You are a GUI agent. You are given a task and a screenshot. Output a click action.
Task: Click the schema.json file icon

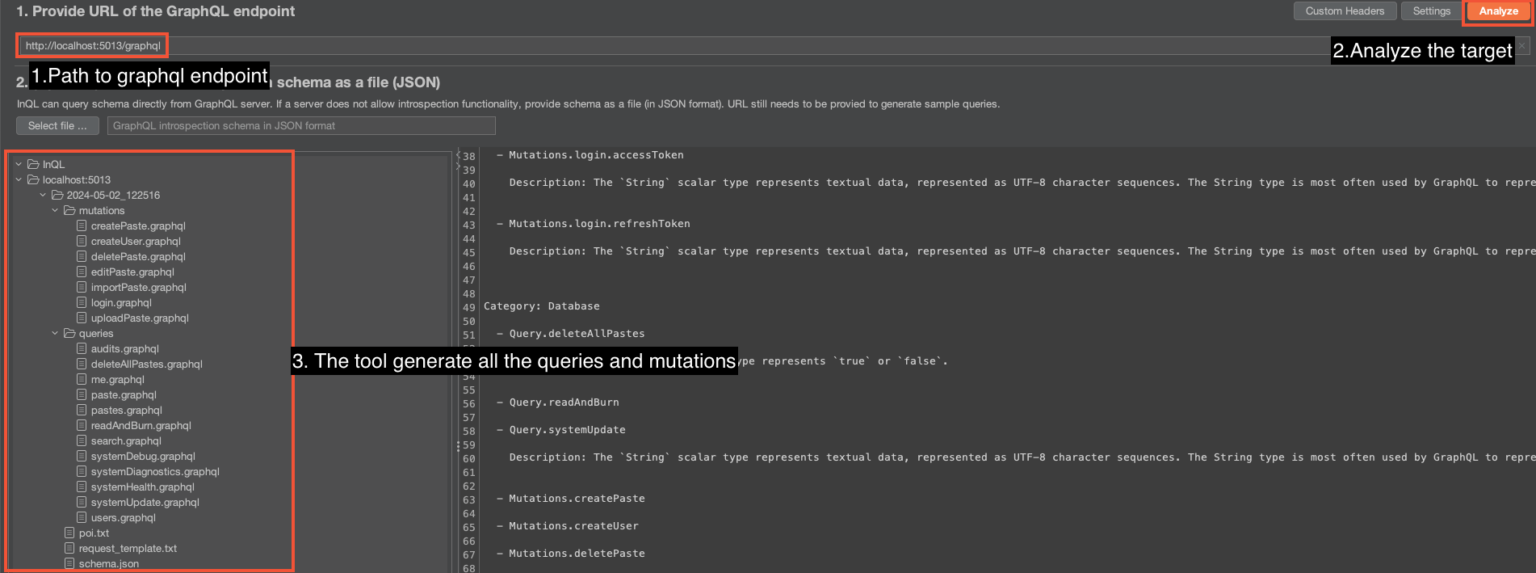70,564
